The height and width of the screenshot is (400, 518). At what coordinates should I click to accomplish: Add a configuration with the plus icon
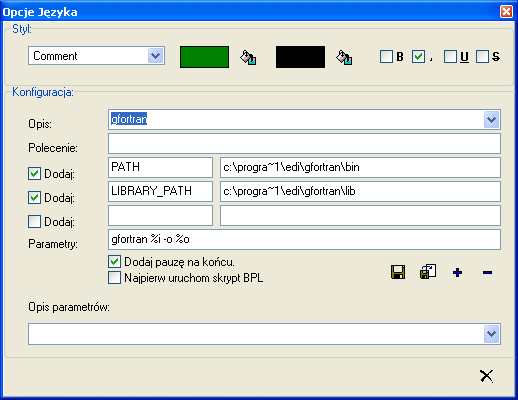457,273
